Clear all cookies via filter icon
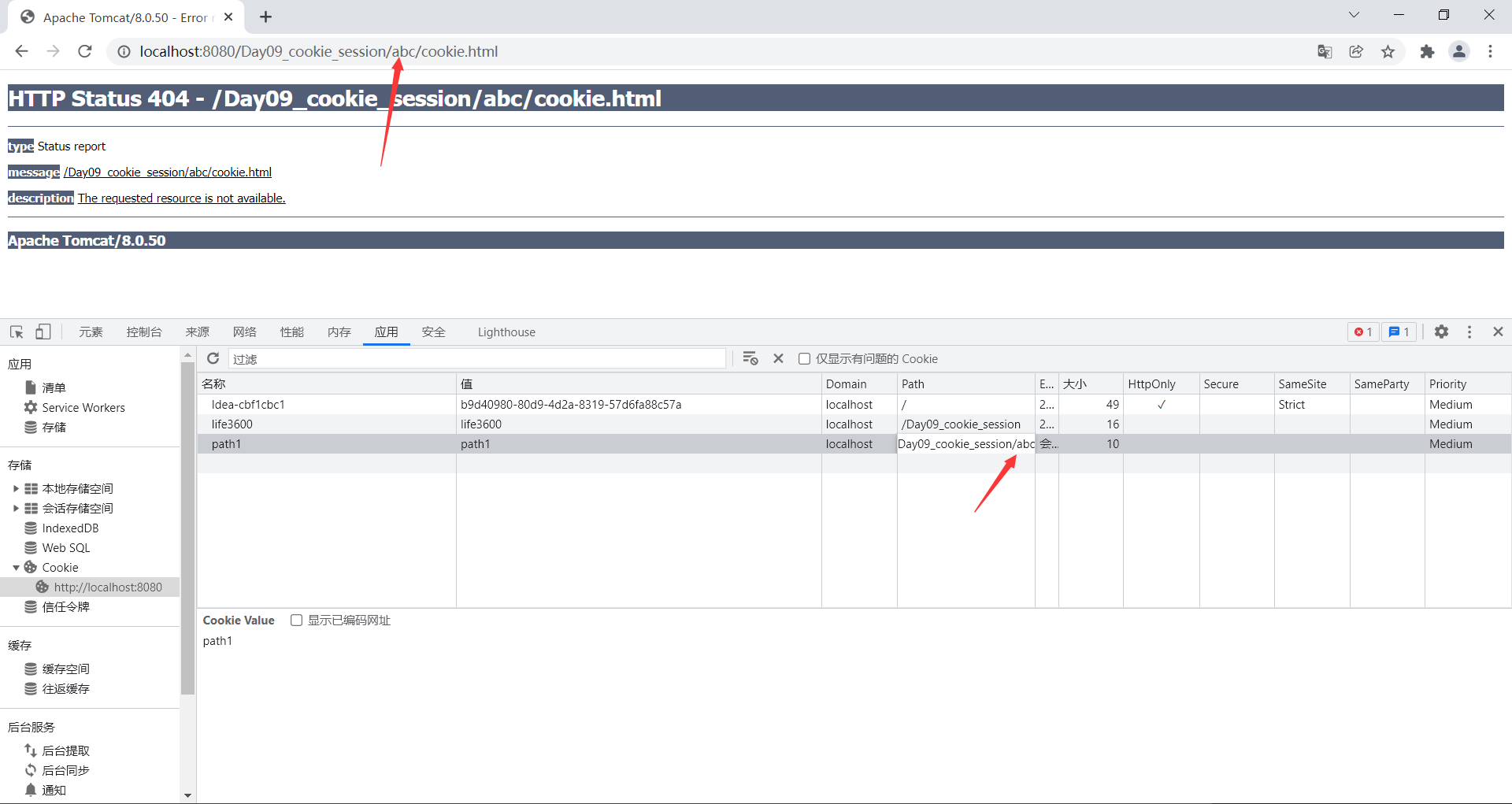 point(750,358)
